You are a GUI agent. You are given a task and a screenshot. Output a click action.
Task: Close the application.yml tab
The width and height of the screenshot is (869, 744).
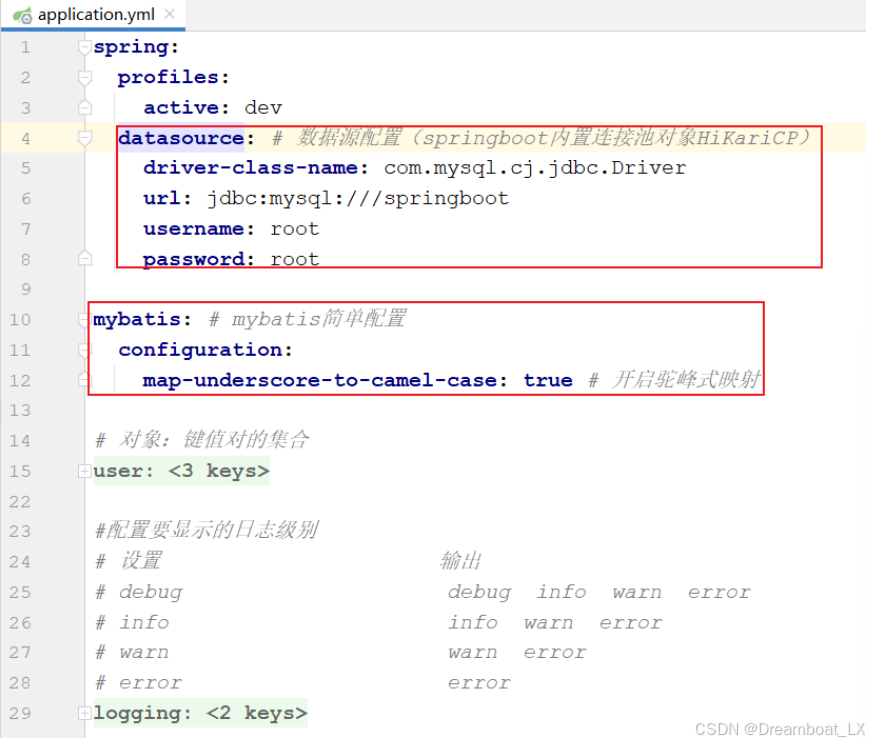170,14
